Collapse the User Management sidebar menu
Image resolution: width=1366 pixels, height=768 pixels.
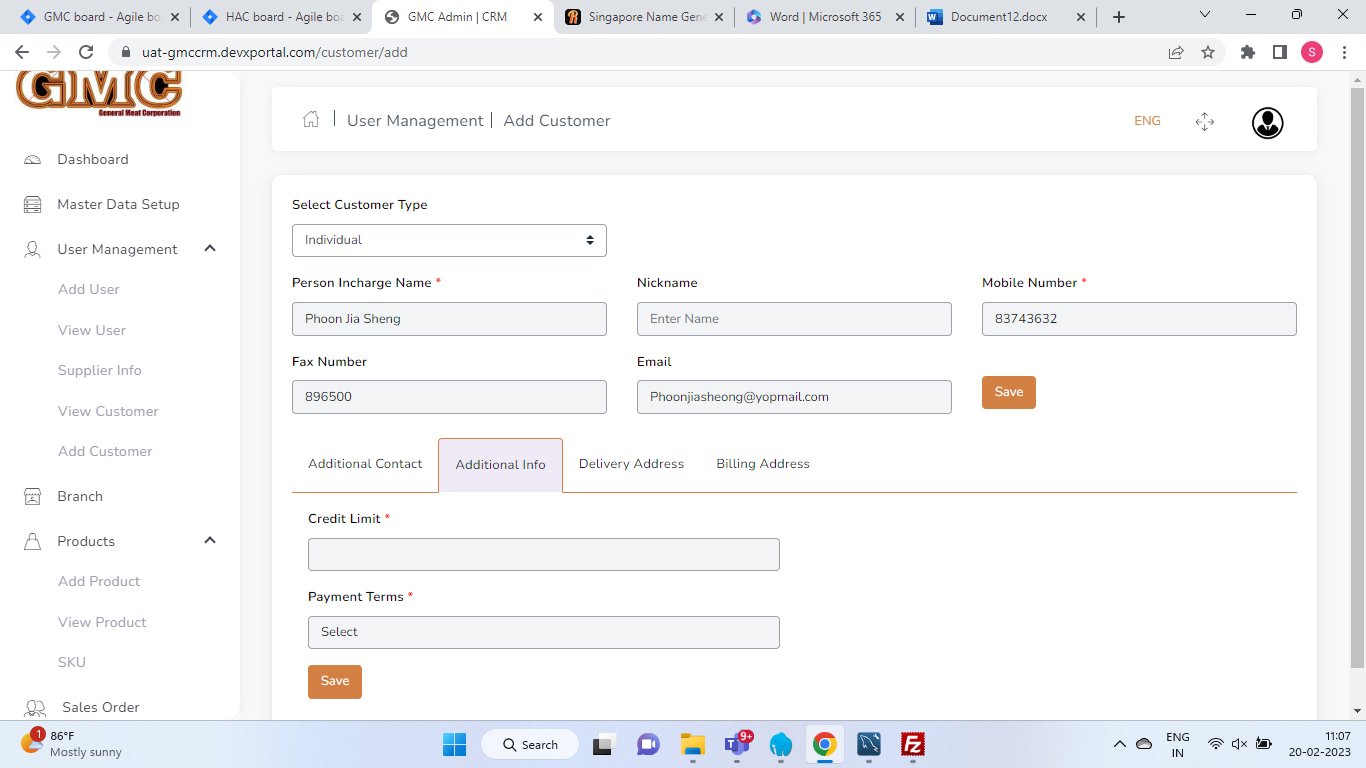[210, 249]
